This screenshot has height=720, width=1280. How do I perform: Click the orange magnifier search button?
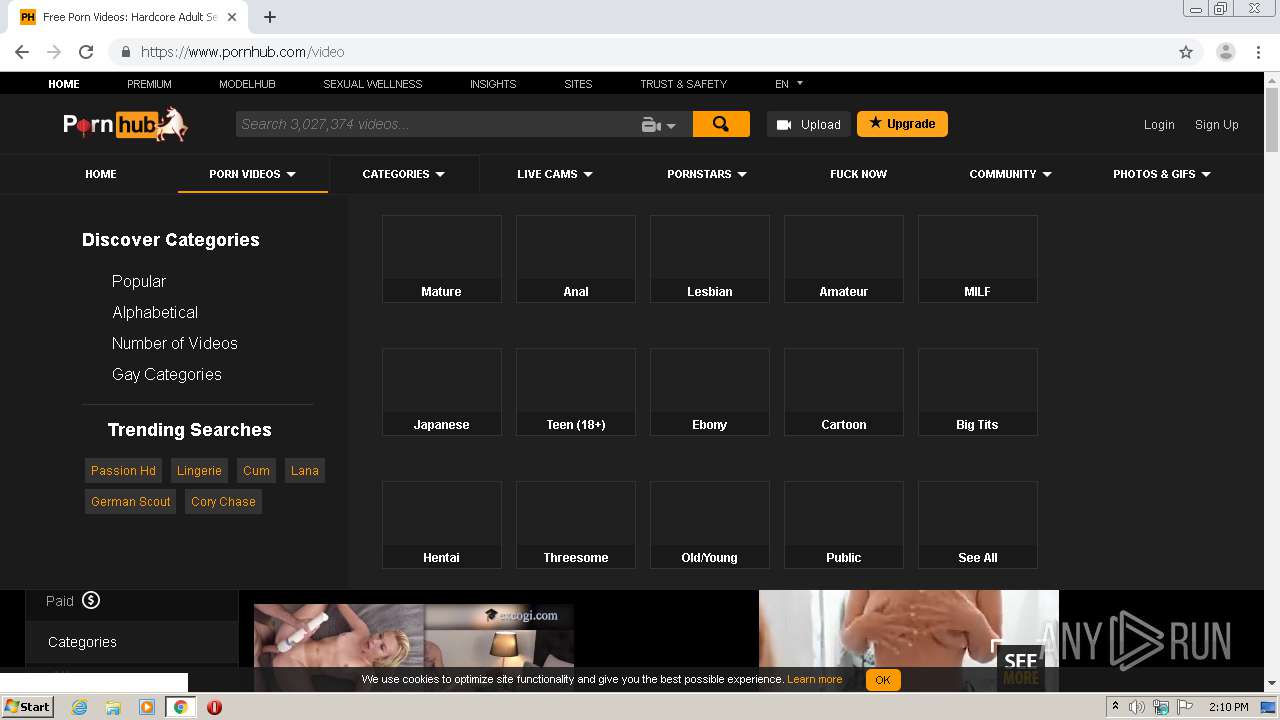pos(721,124)
